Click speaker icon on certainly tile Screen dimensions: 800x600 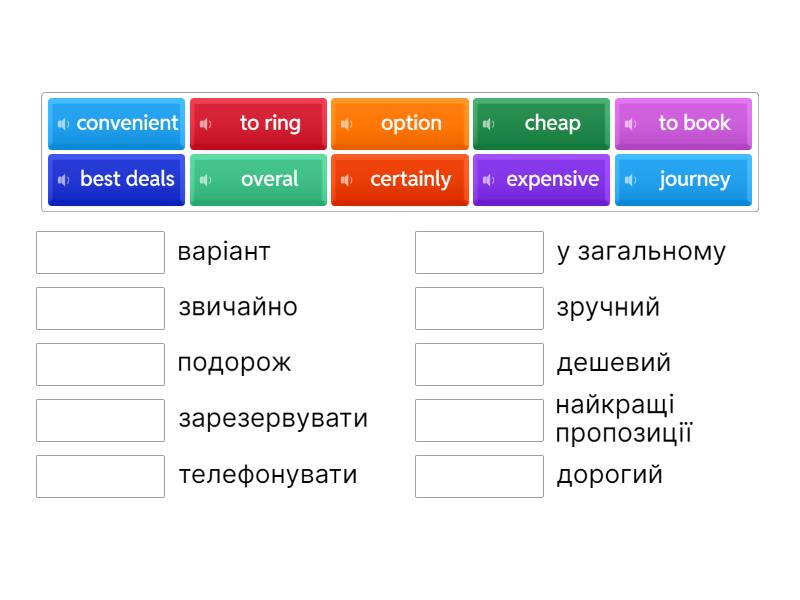(x=346, y=180)
